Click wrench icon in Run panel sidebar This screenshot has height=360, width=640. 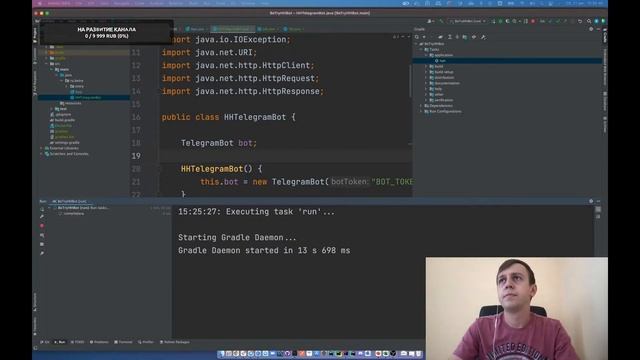click(x=42, y=217)
